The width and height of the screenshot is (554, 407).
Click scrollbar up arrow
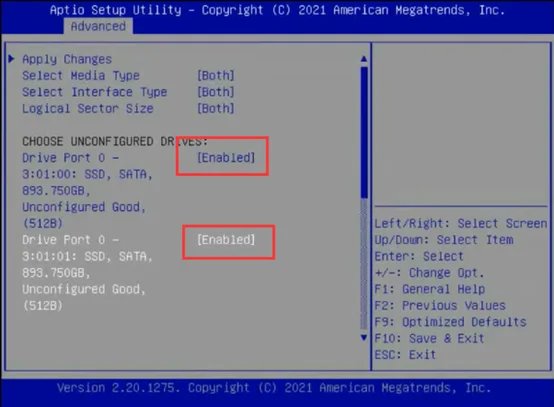coord(364,59)
